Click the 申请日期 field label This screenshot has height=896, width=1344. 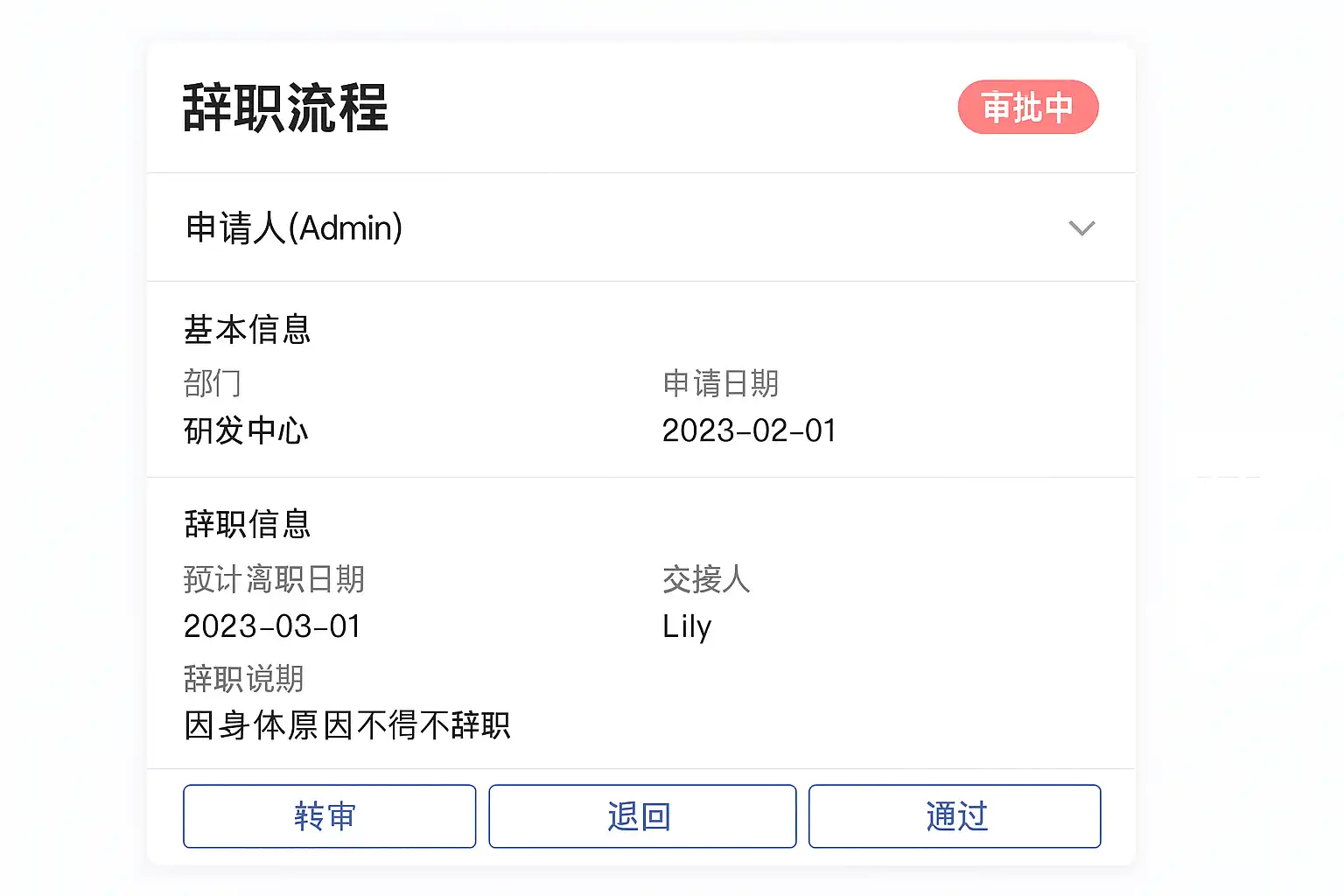pos(720,383)
